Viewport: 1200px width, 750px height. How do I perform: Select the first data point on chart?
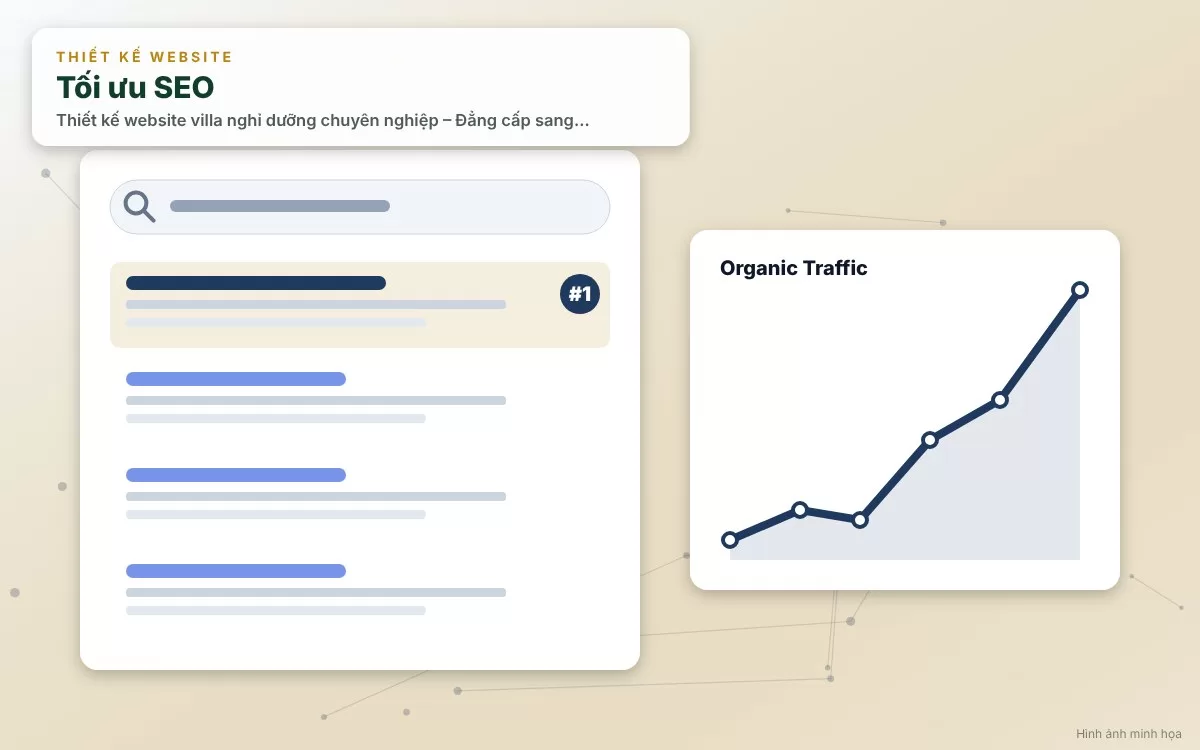tap(730, 540)
